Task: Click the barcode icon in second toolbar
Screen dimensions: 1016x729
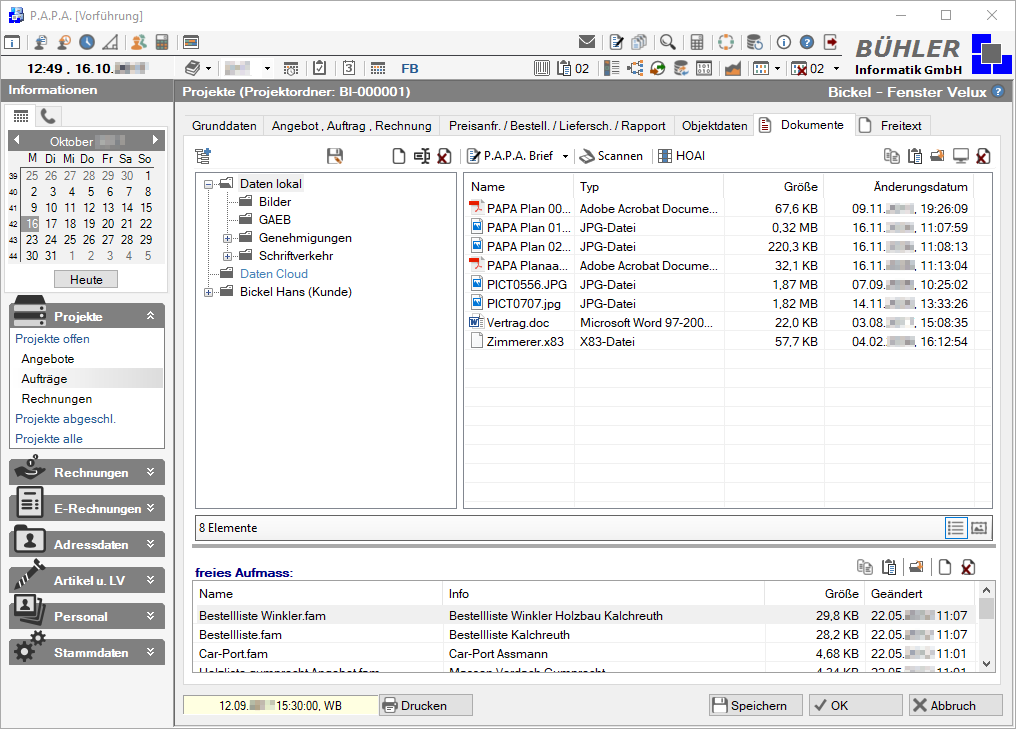Action: coord(542,68)
